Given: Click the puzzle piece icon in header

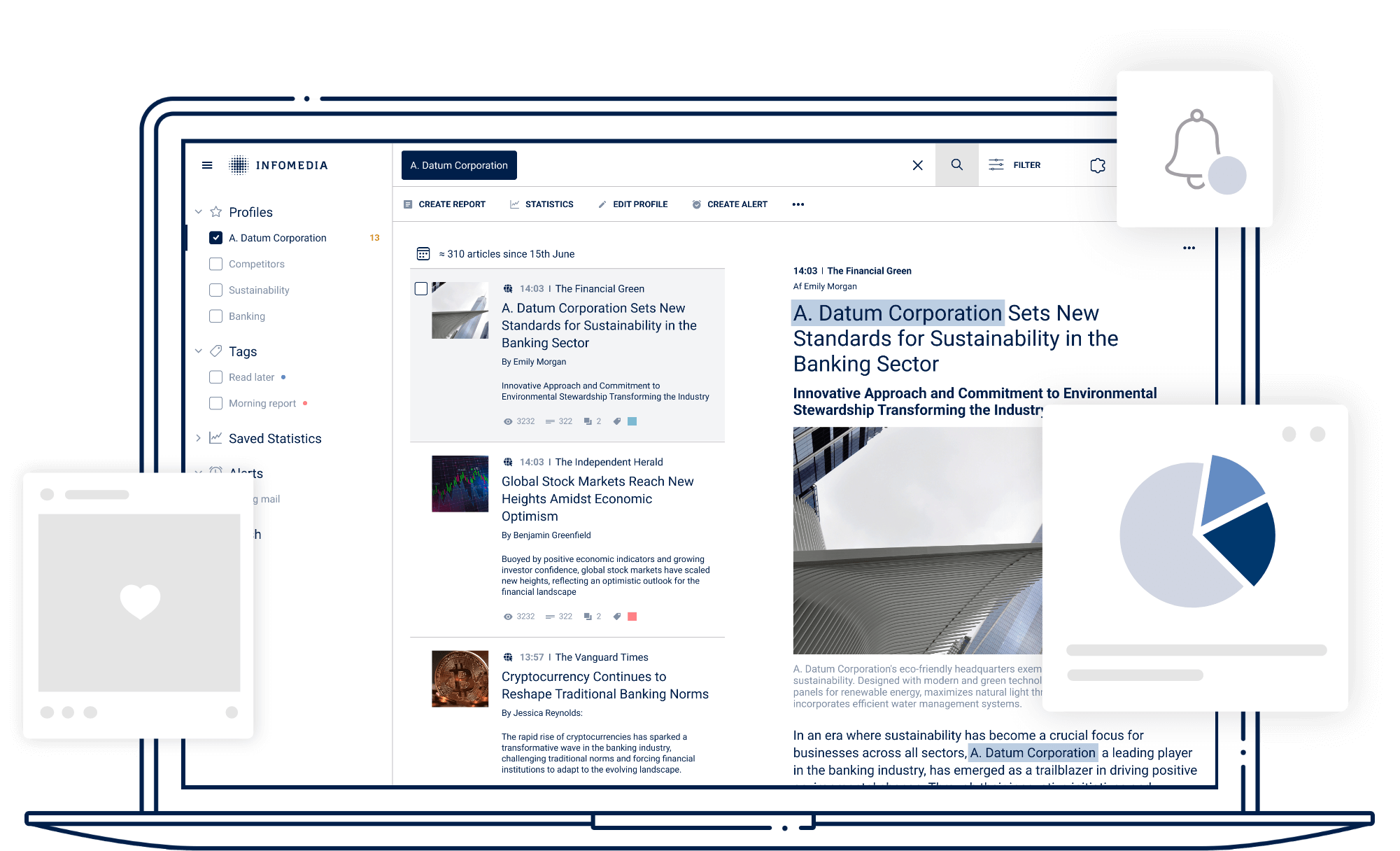Looking at the screenshot, I should tap(1097, 165).
